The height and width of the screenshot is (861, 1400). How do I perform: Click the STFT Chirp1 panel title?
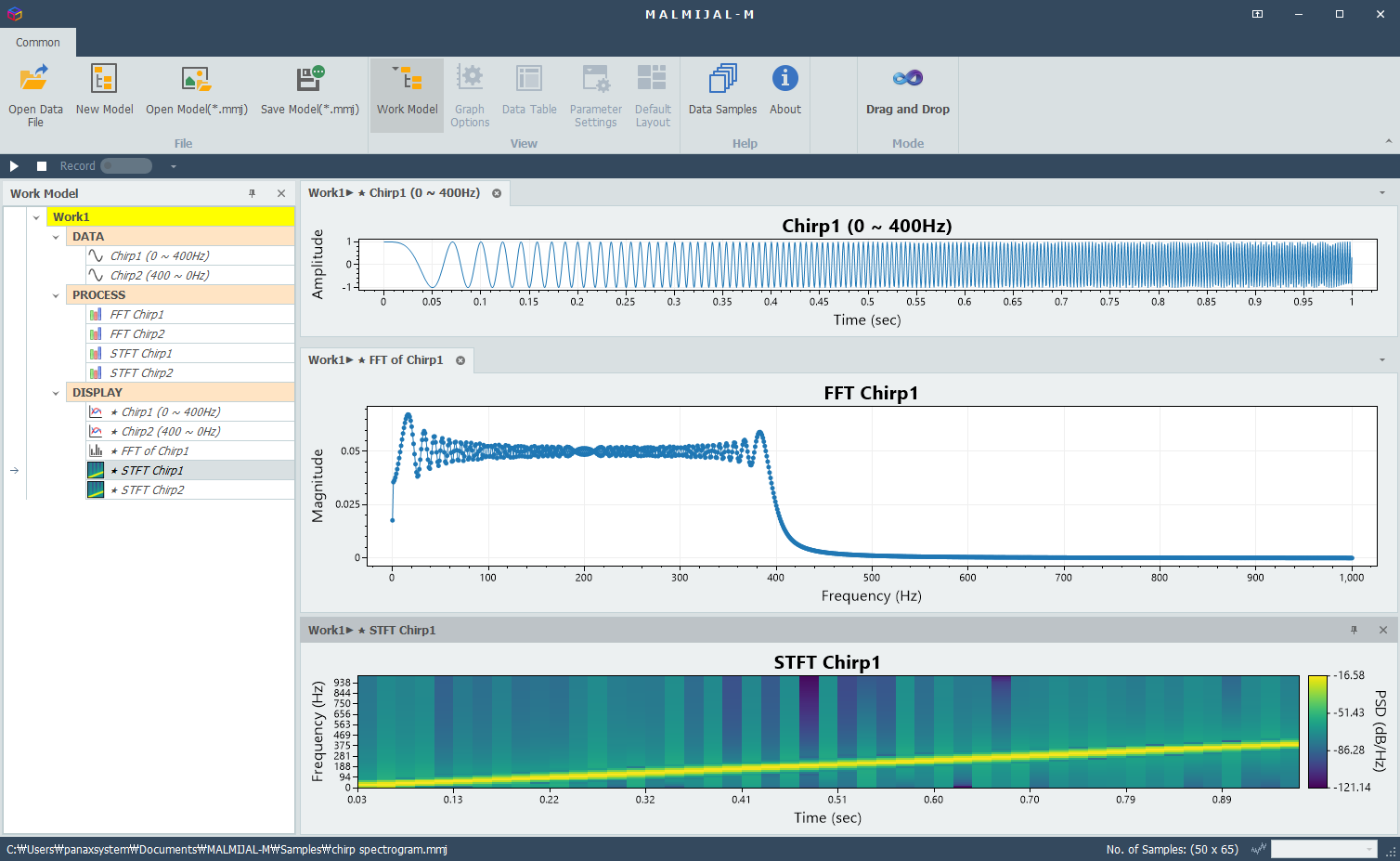(372, 631)
